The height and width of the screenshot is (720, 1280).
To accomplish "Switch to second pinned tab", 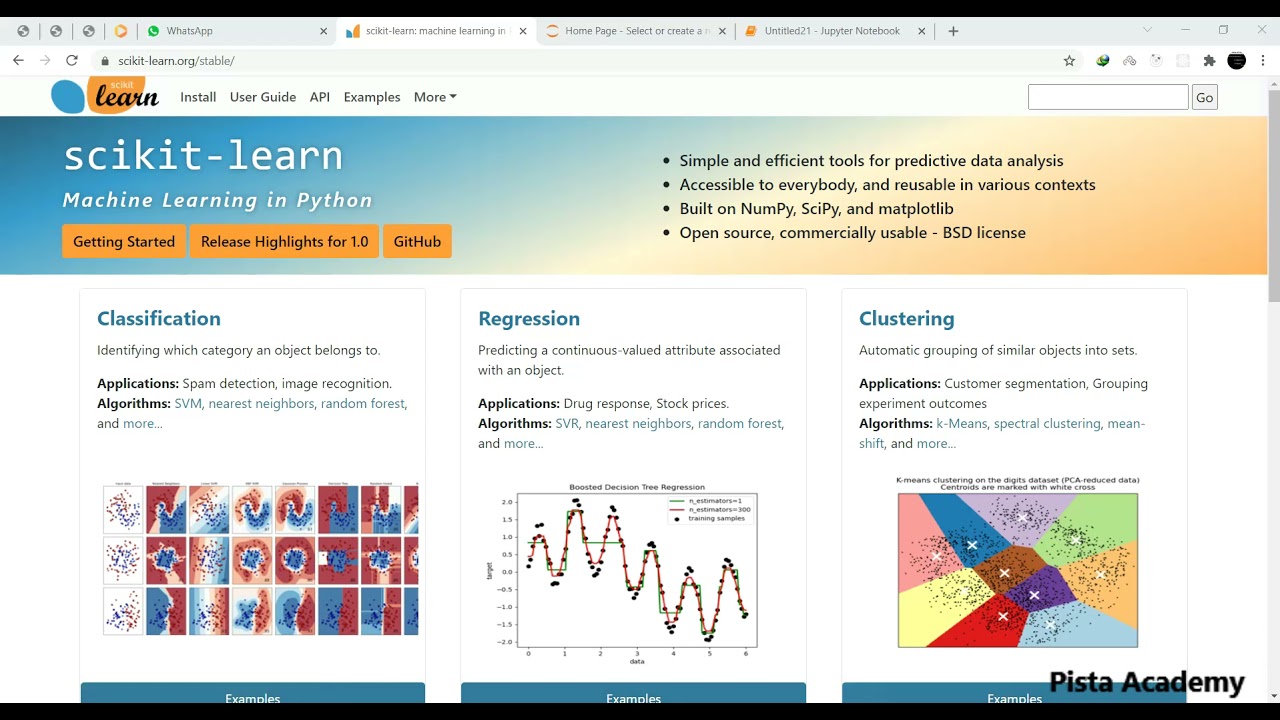I will 56,31.
